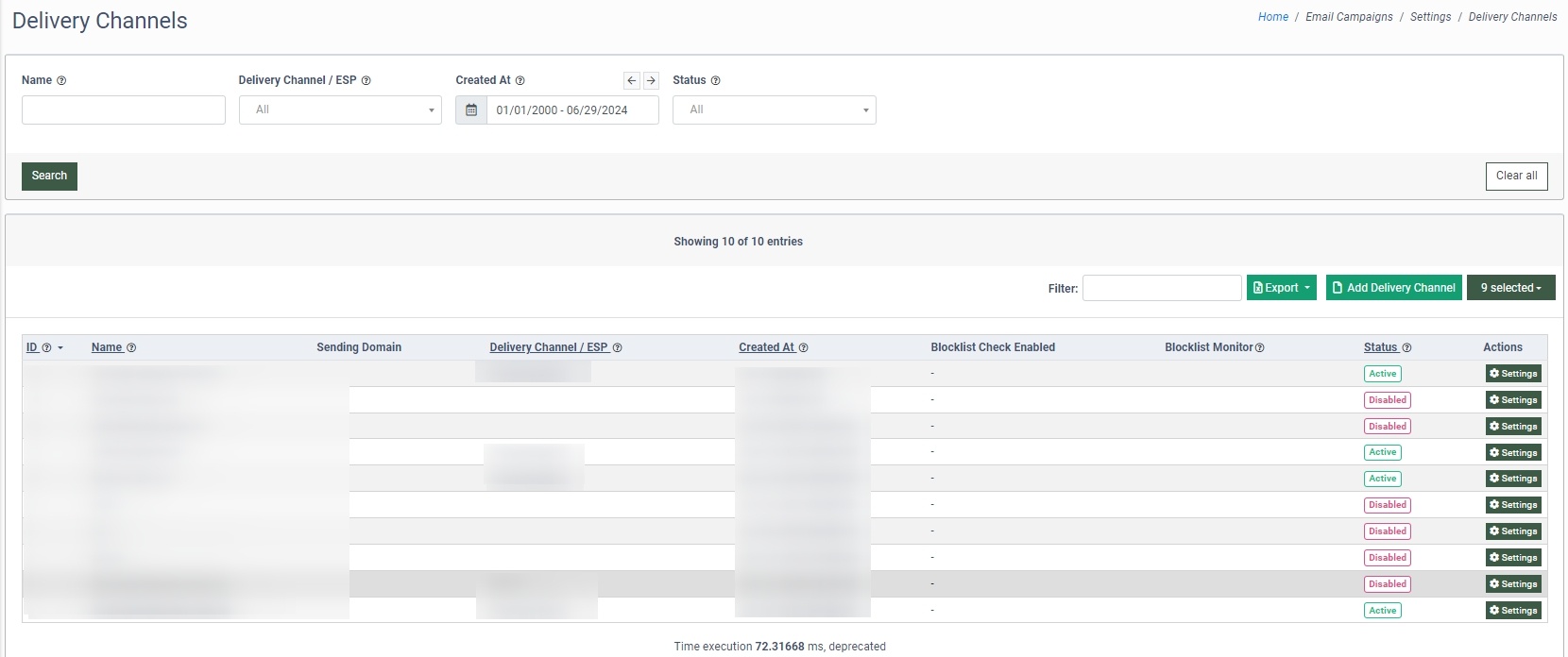The height and width of the screenshot is (657, 1568).
Task: Click the previous date range arrow
Action: click(632, 81)
